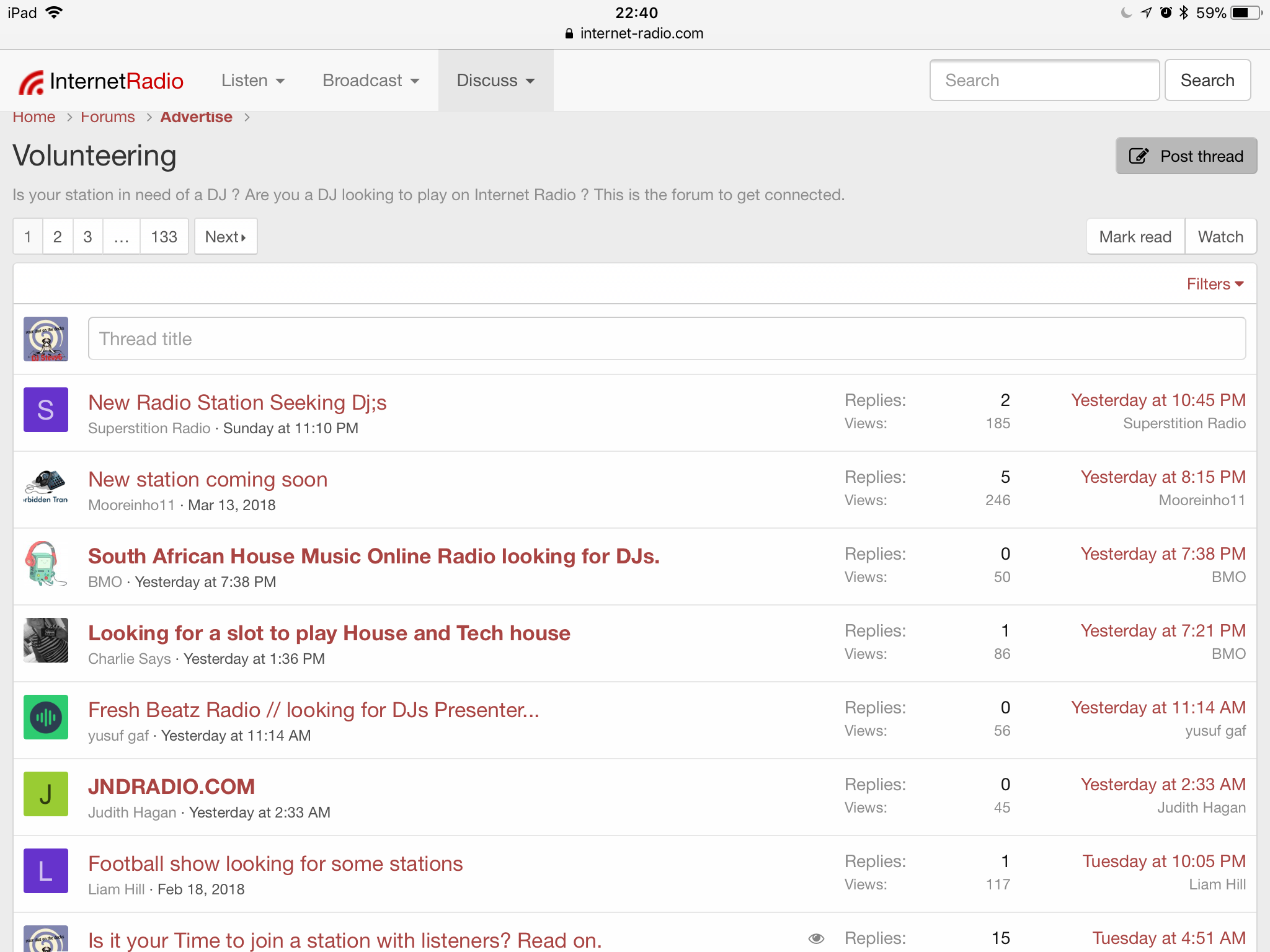The image size is (1270, 952).
Task: Go to page 133
Action: pos(164,237)
